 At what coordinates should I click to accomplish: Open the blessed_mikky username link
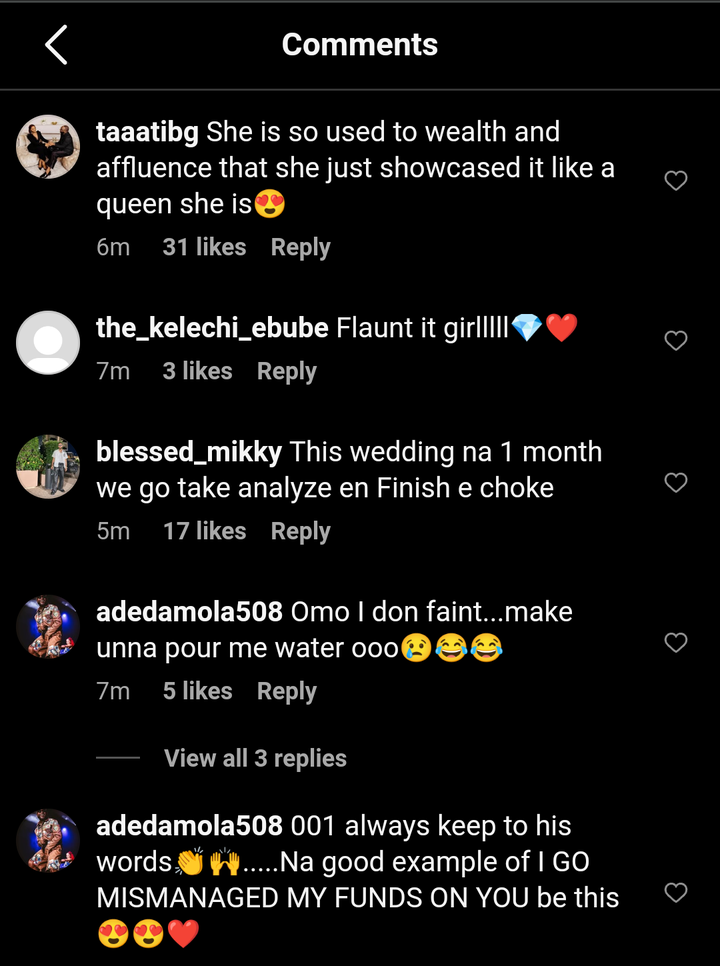coord(190,452)
